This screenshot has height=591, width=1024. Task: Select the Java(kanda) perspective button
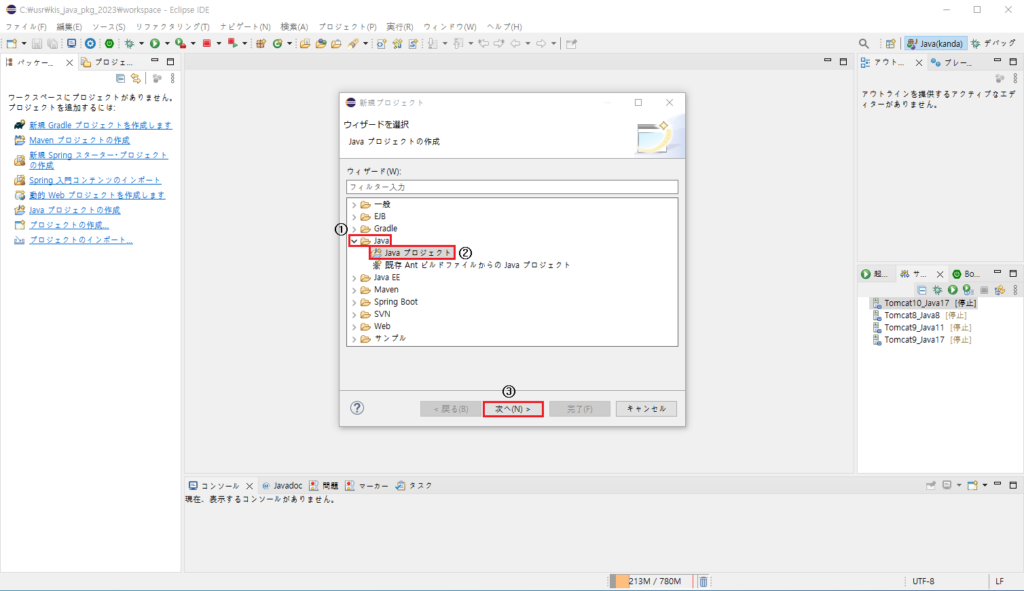click(x=935, y=44)
